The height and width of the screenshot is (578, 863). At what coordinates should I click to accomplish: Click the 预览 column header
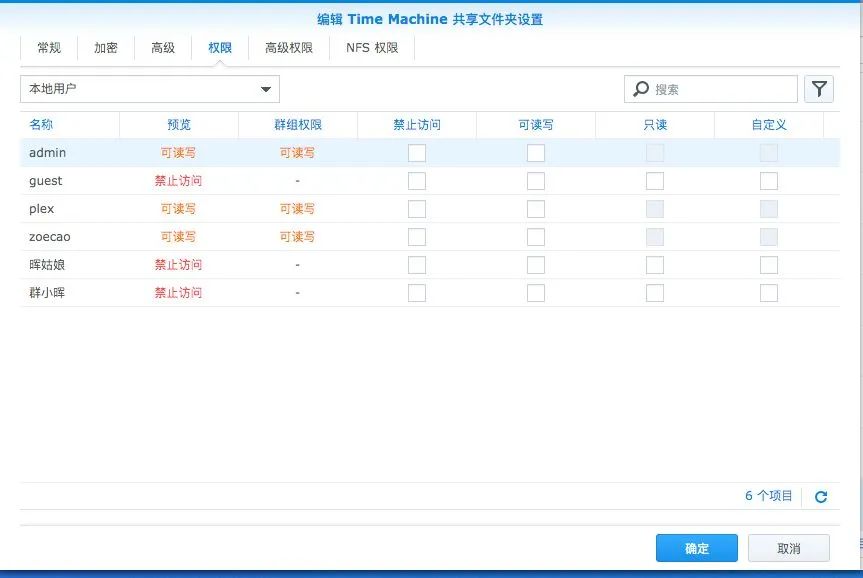point(179,125)
